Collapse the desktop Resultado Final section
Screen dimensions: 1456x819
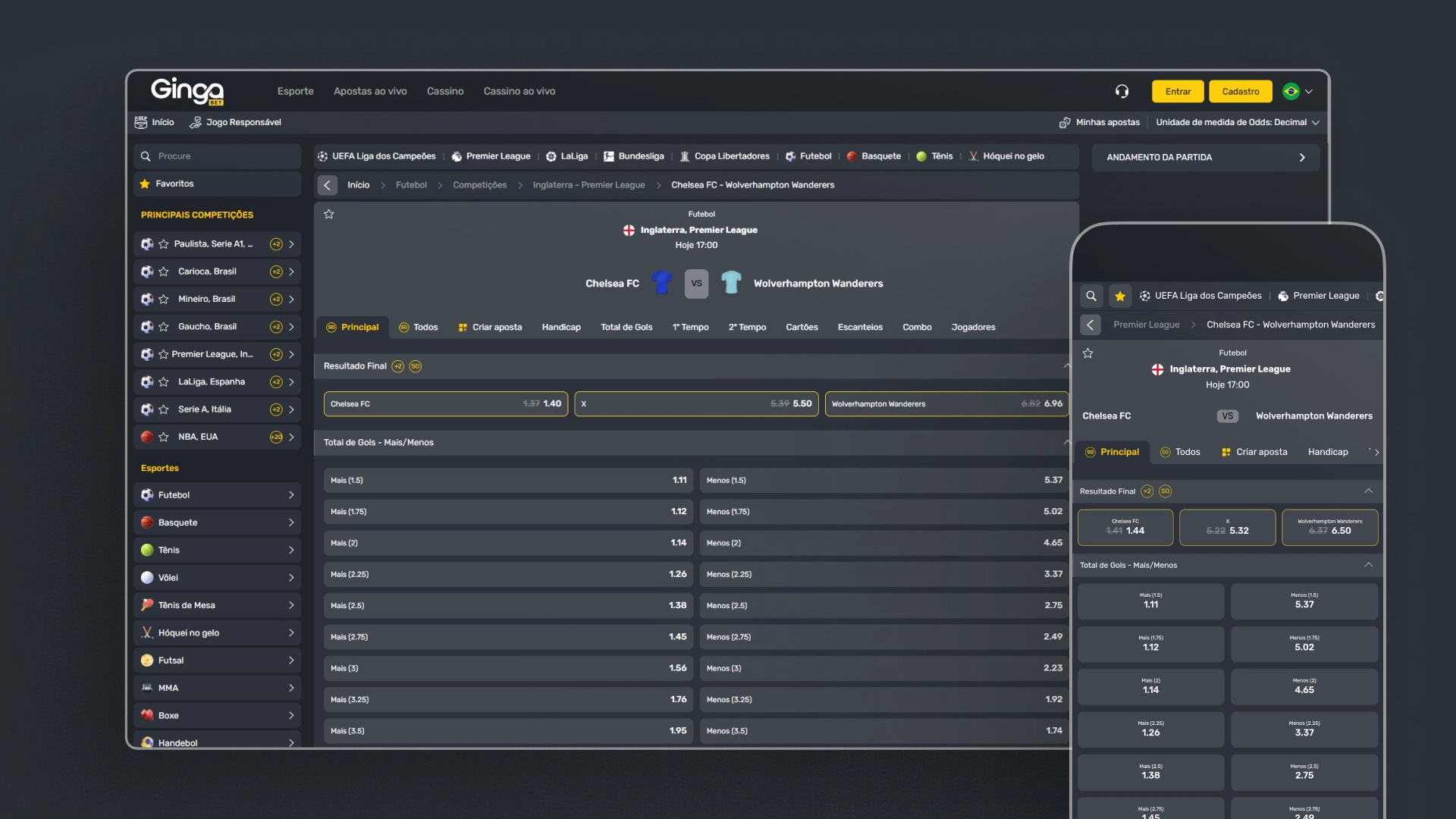click(1067, 366)
